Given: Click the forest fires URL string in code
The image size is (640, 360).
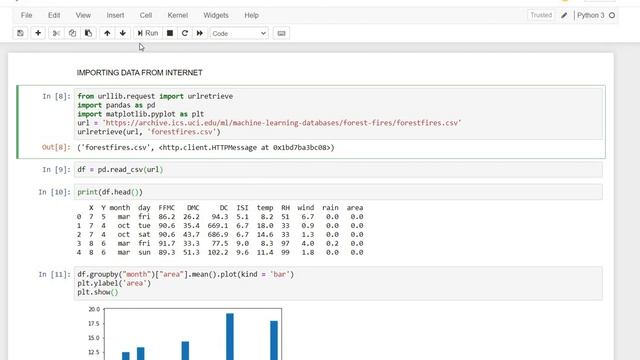Looking at the screenshot, I should pos(282,123).
